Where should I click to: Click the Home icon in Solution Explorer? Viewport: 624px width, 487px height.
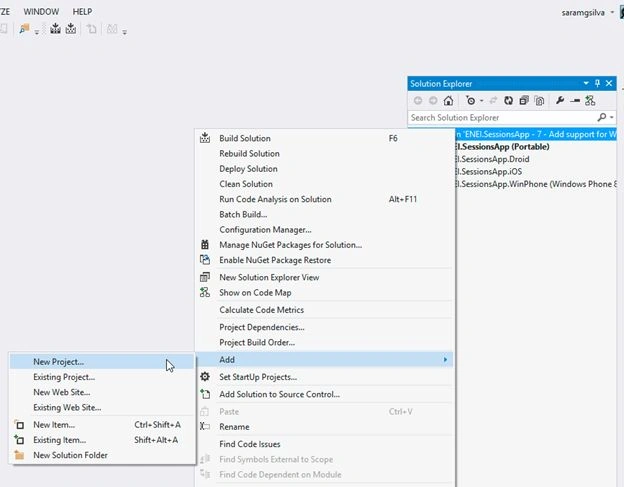click(448, 101)
